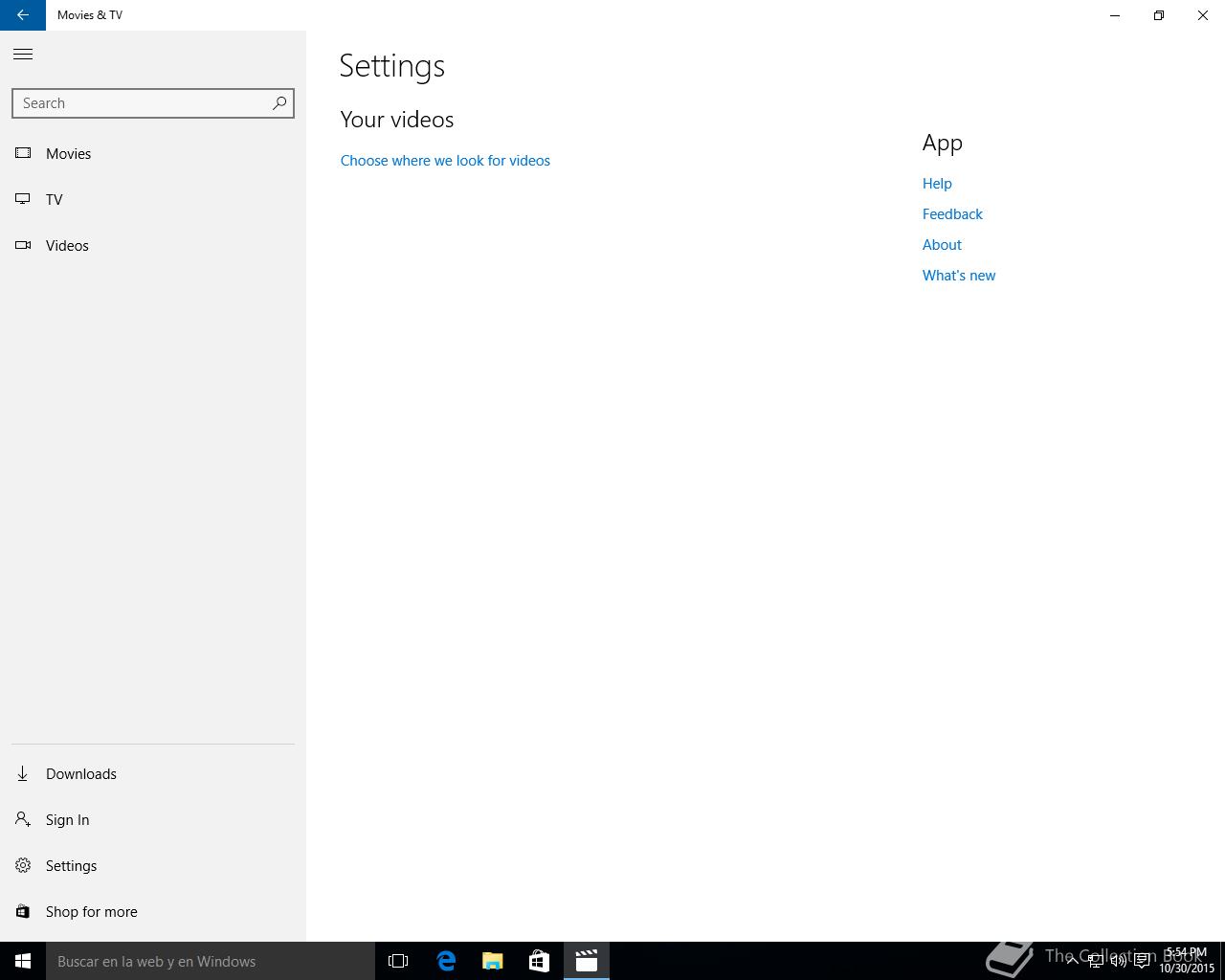The width and height of the screenshot is (1225, 980).
Task: Select the Videos camera icon
Action: pyautogui.click(x=23, y=245)
